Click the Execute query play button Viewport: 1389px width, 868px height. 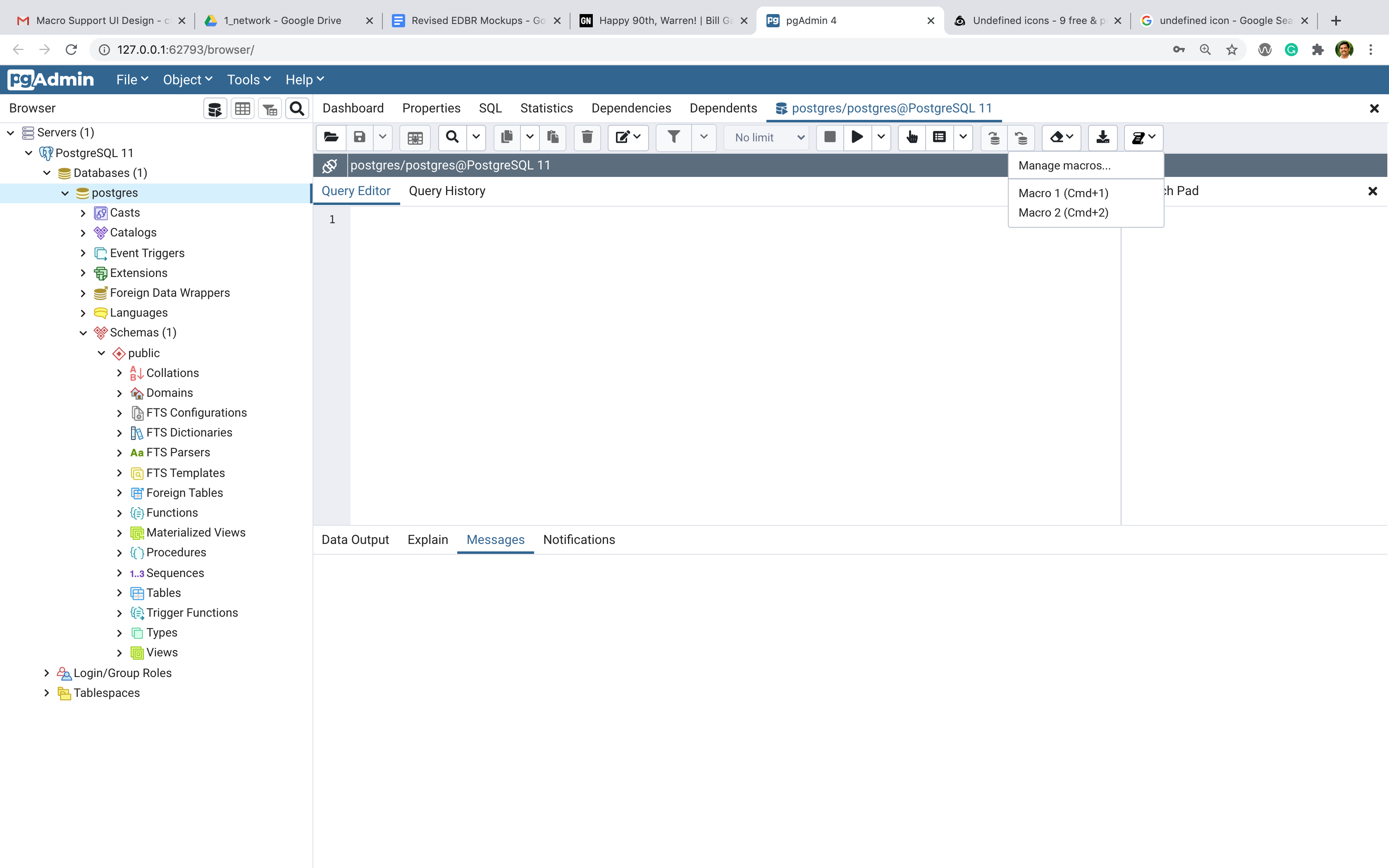857,137
